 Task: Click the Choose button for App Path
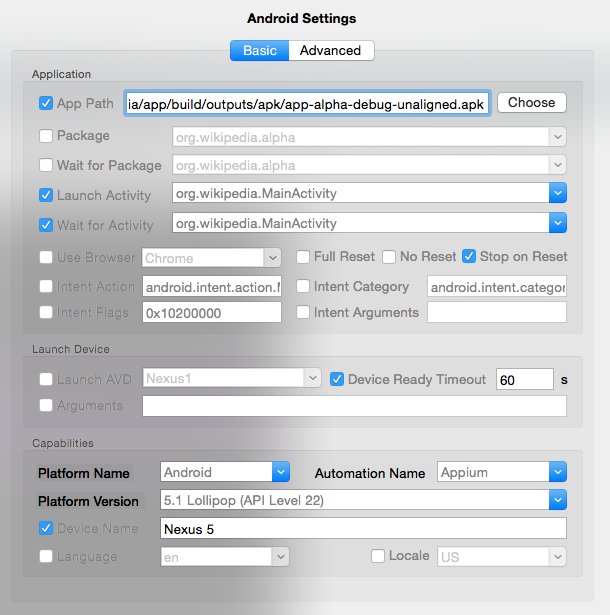[531, 102]
